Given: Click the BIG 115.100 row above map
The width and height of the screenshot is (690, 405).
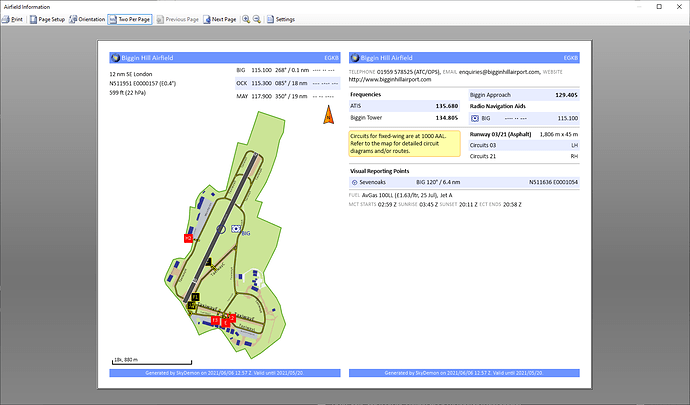Looking at the screenshot, I should click(287, 70).
